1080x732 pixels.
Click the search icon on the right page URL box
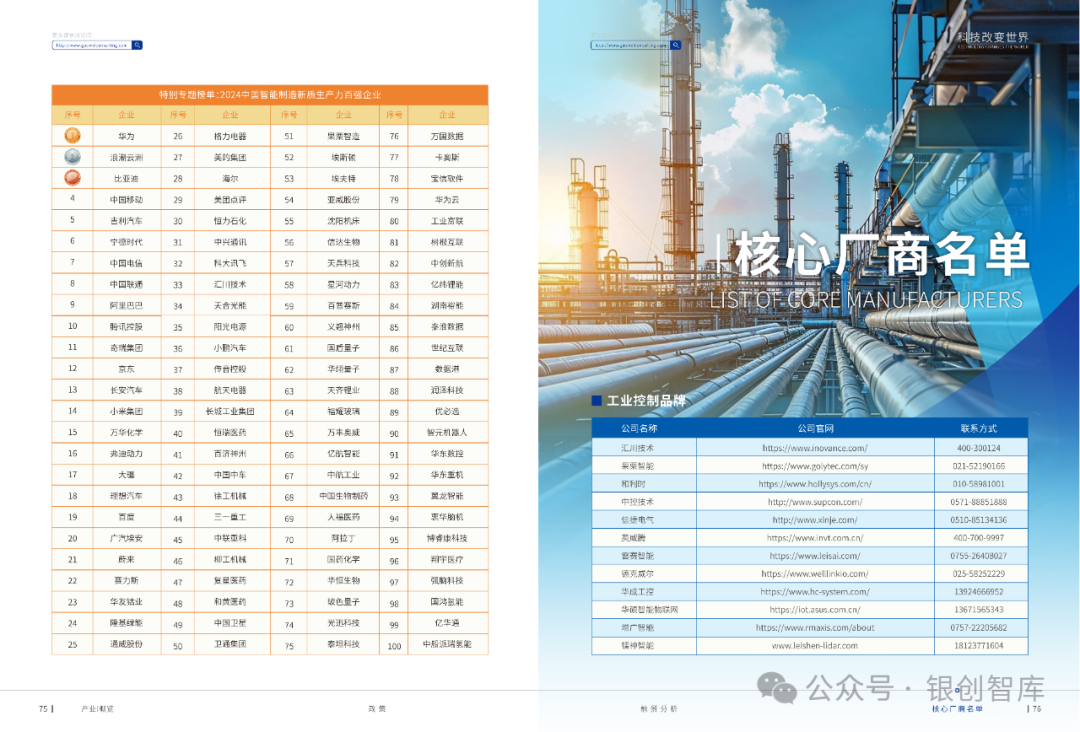click(x=676, y=45)
